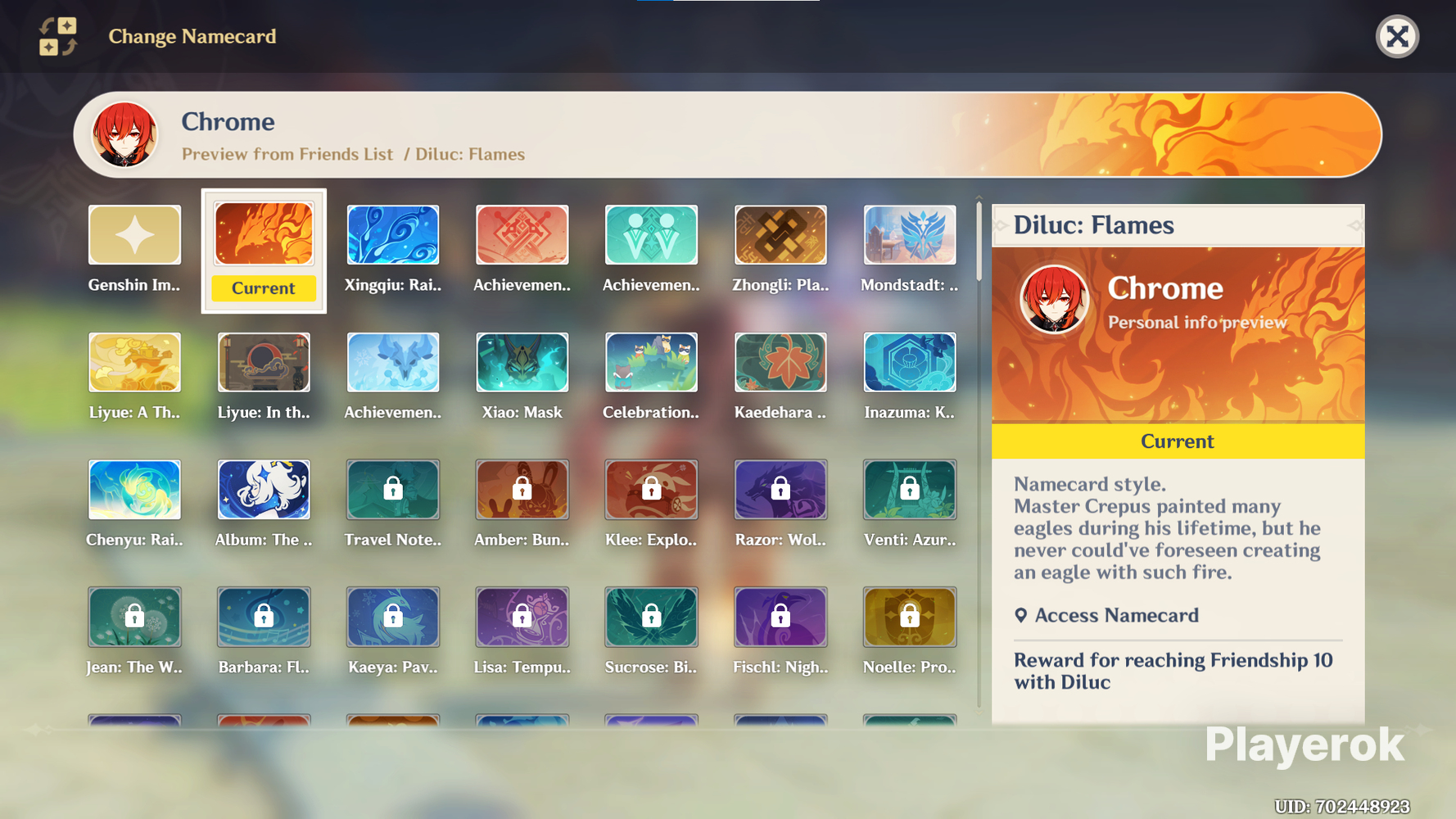The width and height of the screenshot is (1456, 819).
Task: View the locked Razor: Wol.. namecard
Action: [x=780, y=490]
